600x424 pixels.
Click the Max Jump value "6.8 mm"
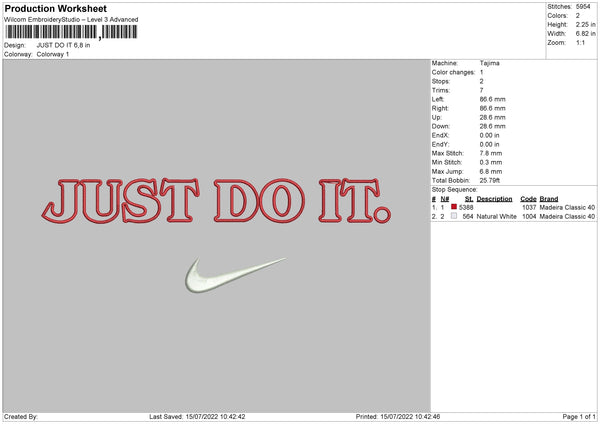pyautogui.click(x=491, y=171)
